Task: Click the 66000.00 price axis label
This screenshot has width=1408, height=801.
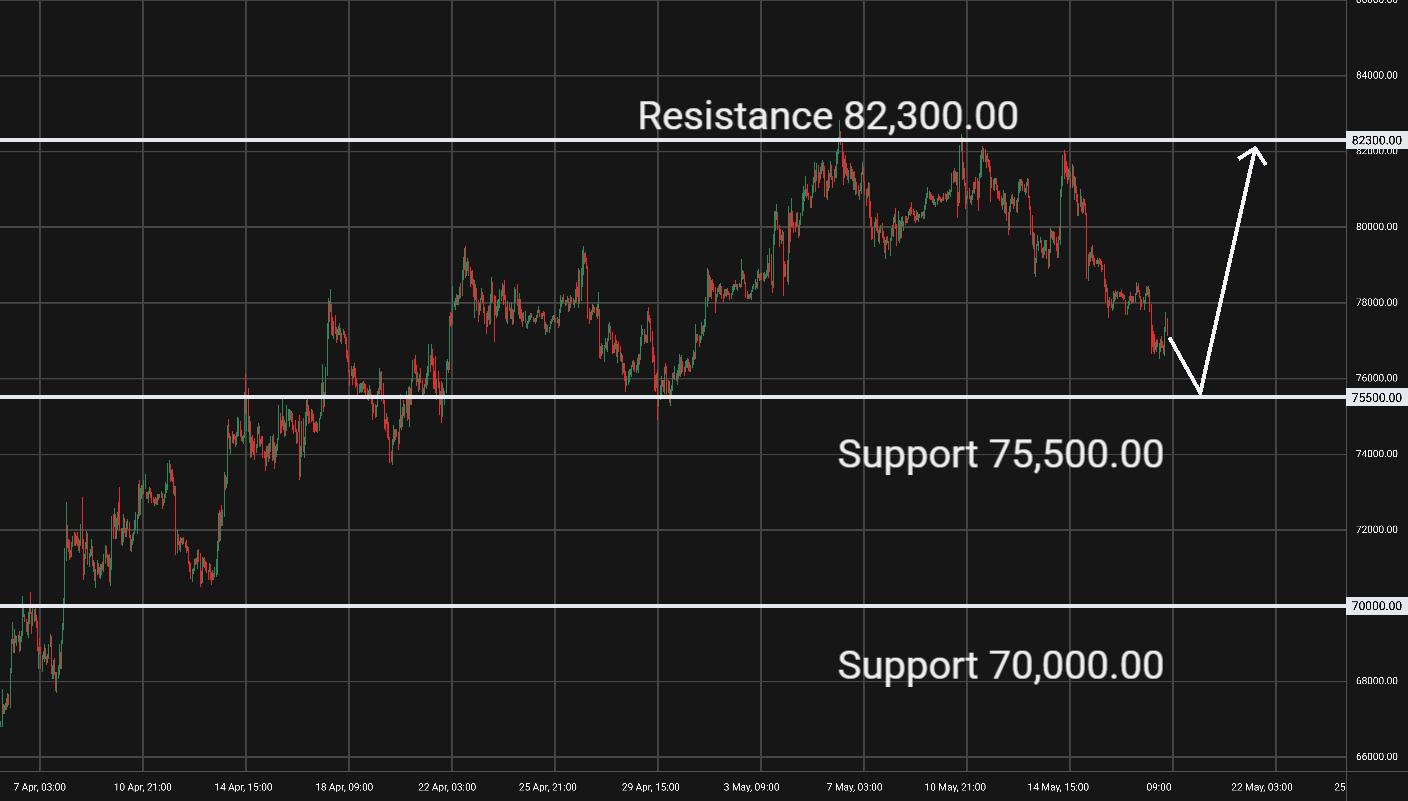Action: (1377, 757)
